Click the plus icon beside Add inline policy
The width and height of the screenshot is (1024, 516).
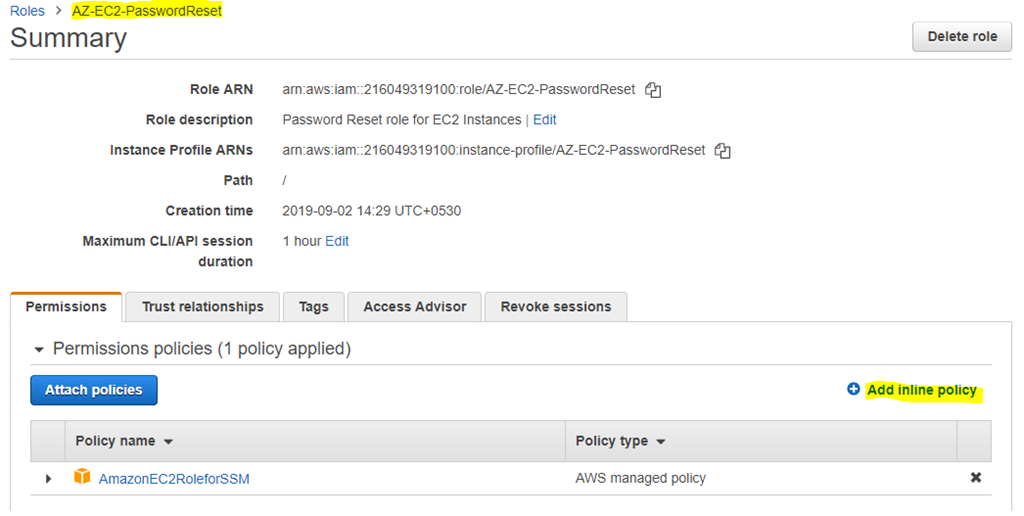(x=853, y=389)
